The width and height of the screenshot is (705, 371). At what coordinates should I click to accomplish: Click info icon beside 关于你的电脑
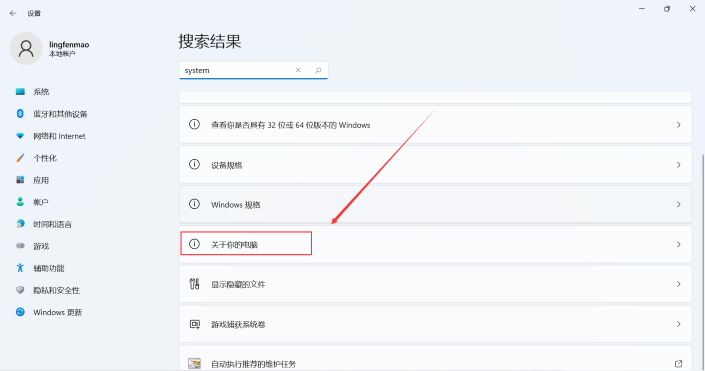click(194, 244)
